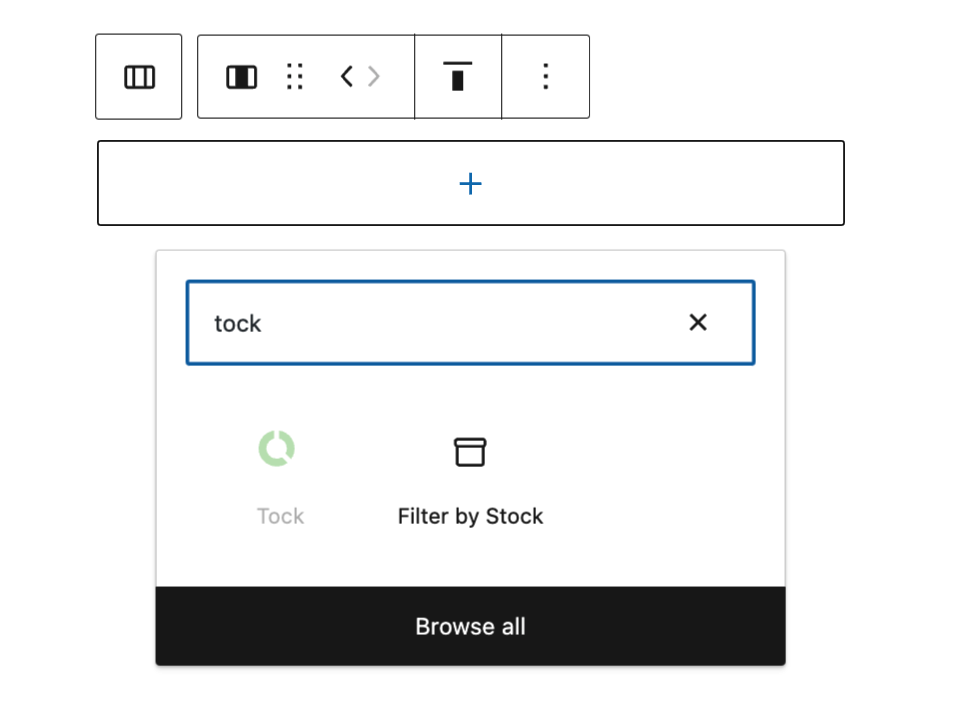This screenshot has height=712, width=960.
Task: Open the vertical alignment dropdown
Action: [x=458, y=77]
